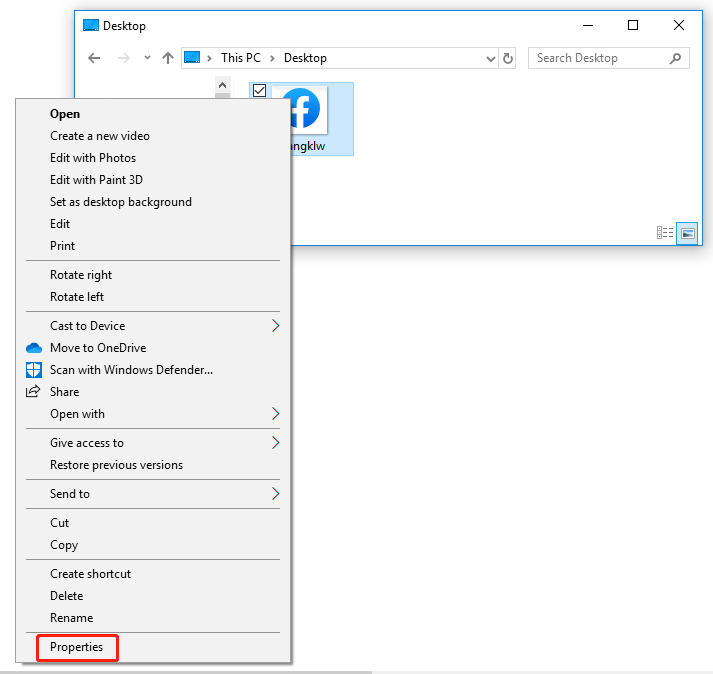
Task: Refresh the Desktop folder
Action: tap(507, 58)
